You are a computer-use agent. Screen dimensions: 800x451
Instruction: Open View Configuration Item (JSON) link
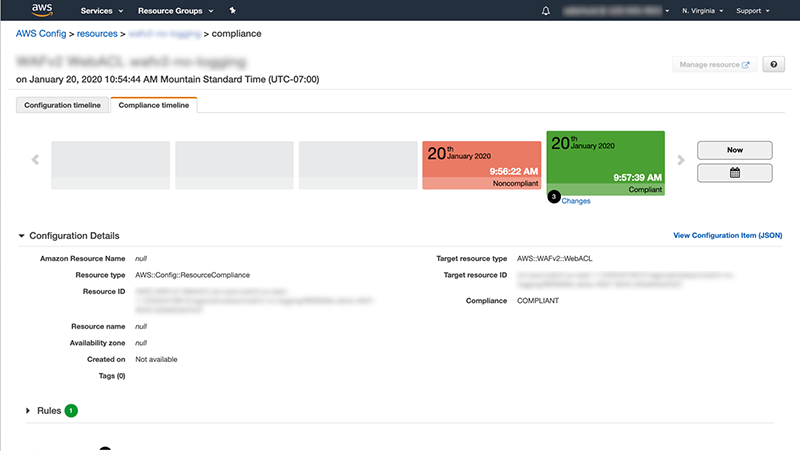click(x=728, y=235)
